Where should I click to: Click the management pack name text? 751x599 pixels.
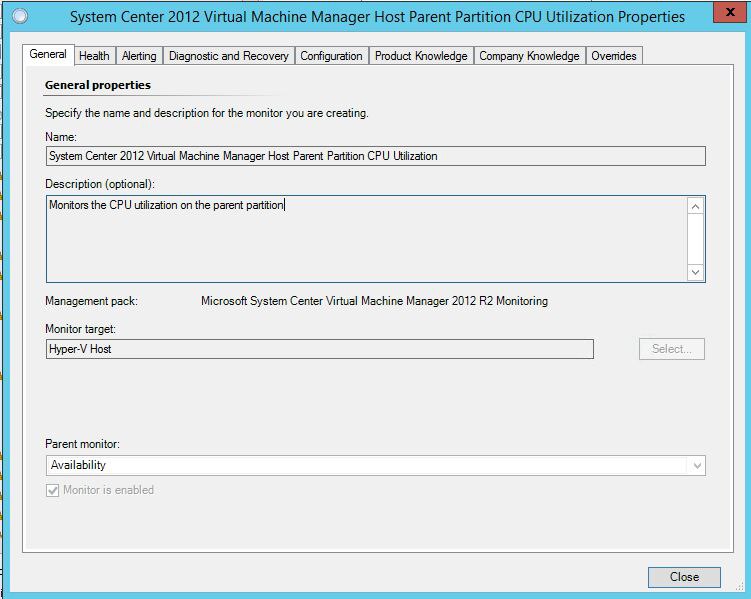point(374,301)
